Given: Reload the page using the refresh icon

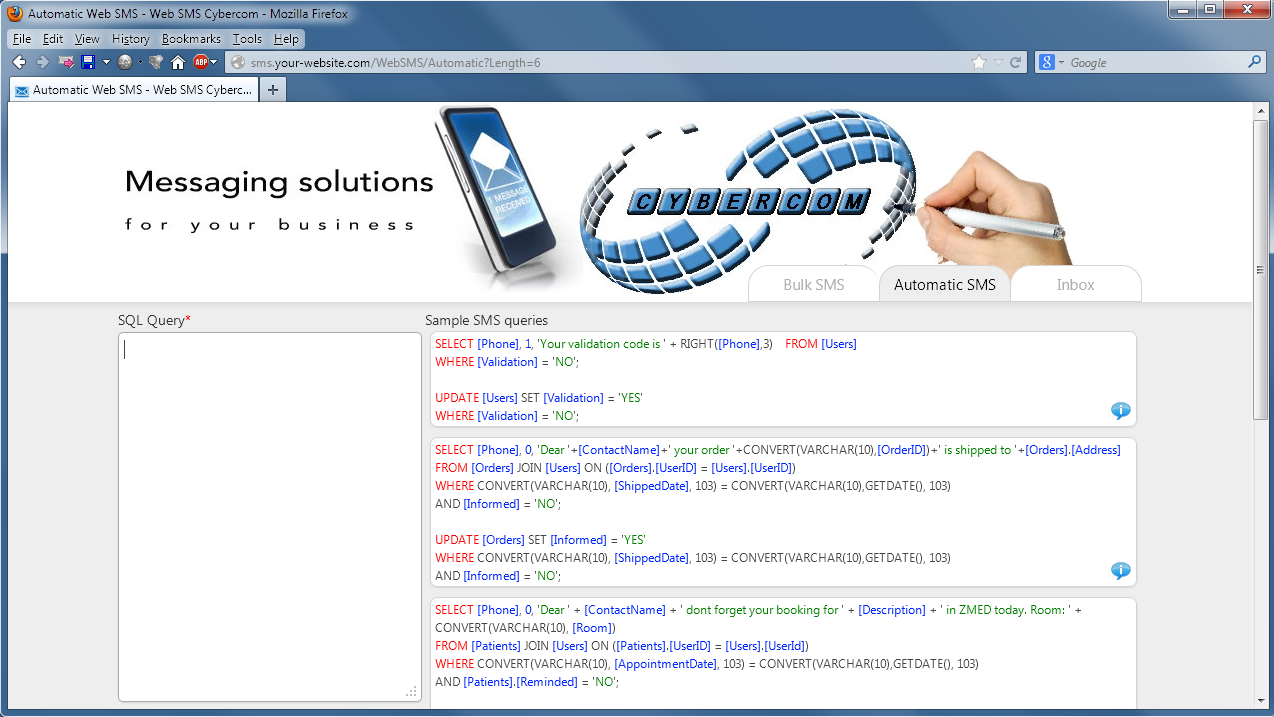Looking at the screenshot, I should pyautogui.click(x=1015, y=62).
